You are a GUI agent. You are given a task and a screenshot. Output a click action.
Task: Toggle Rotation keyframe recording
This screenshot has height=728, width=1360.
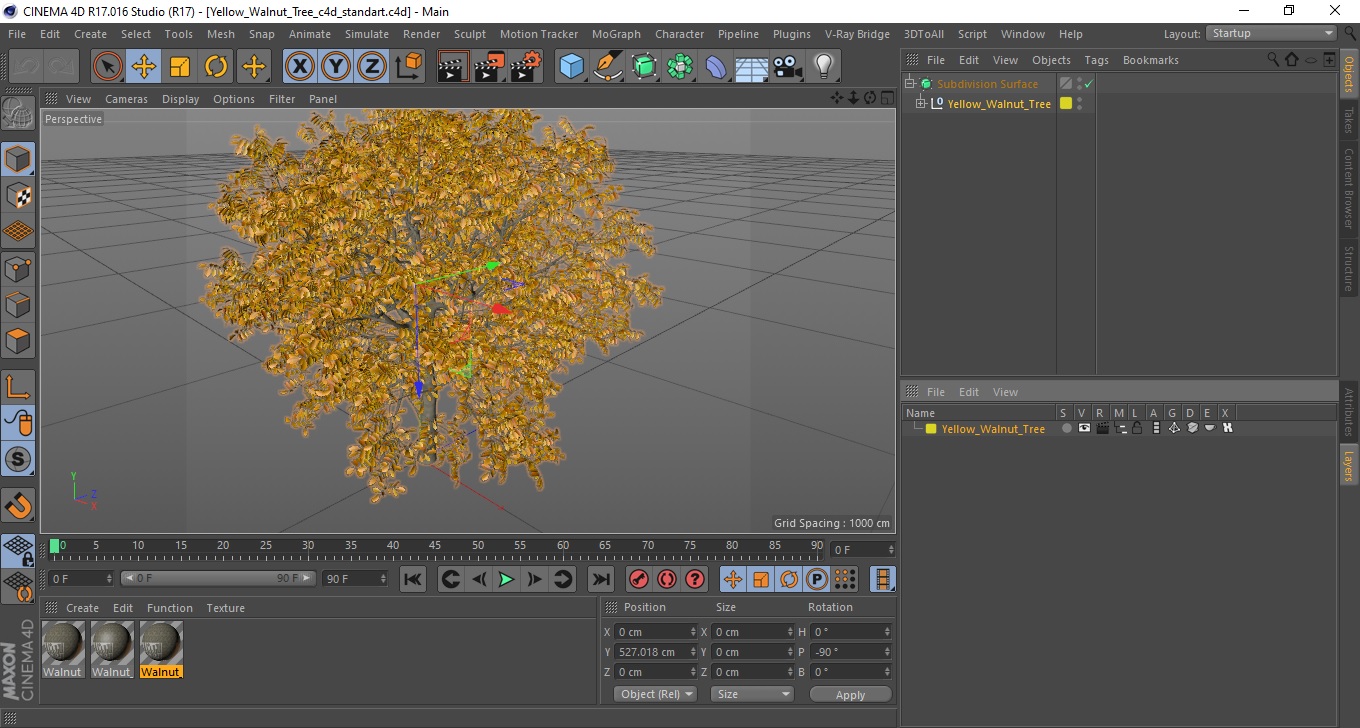(789, 579)
